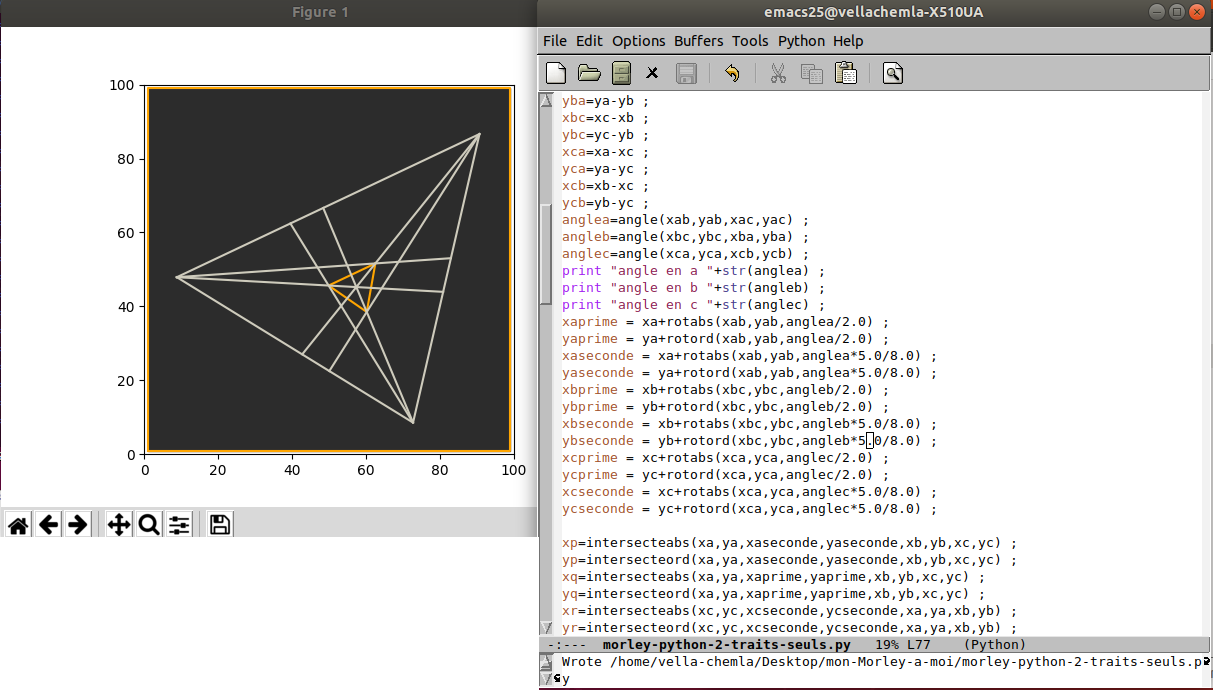Reset the plot to original view
The image size is (1213, 690).
17,524
